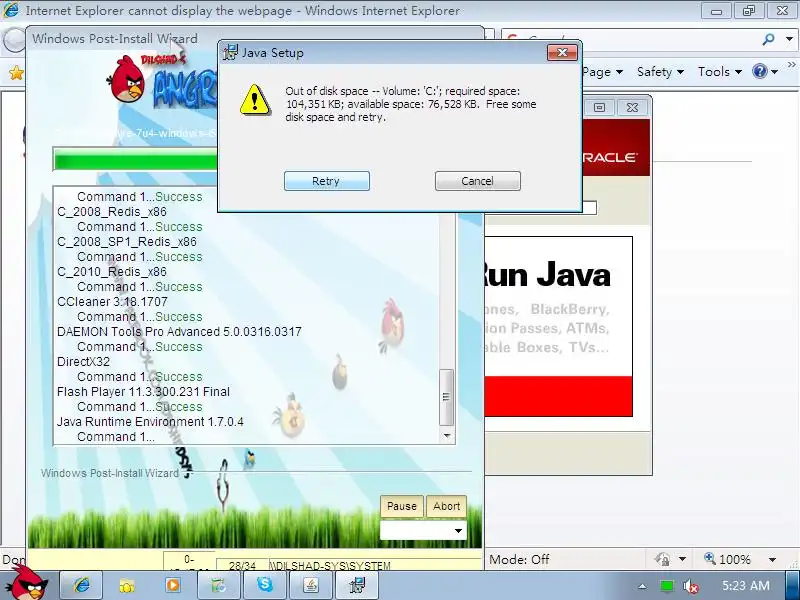800x600 pixels.
Task: Click the DirectX32 log entry
Action: (x=83, y=362)
